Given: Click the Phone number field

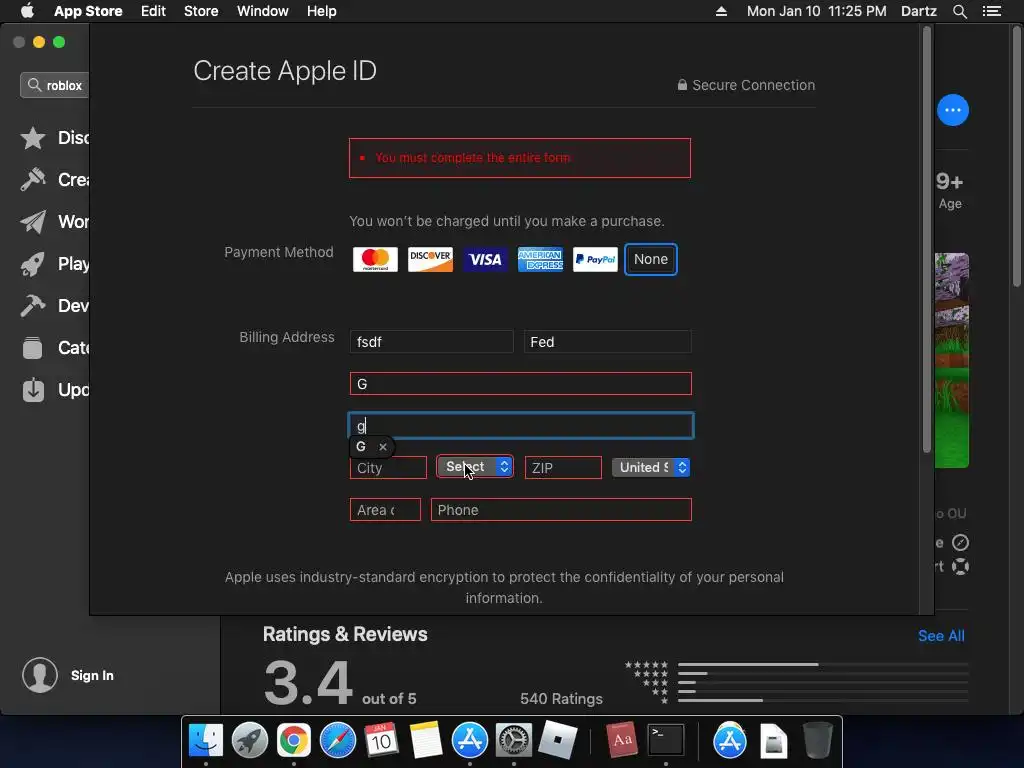Looking at the screenshot, I should (x=561, y=509).
